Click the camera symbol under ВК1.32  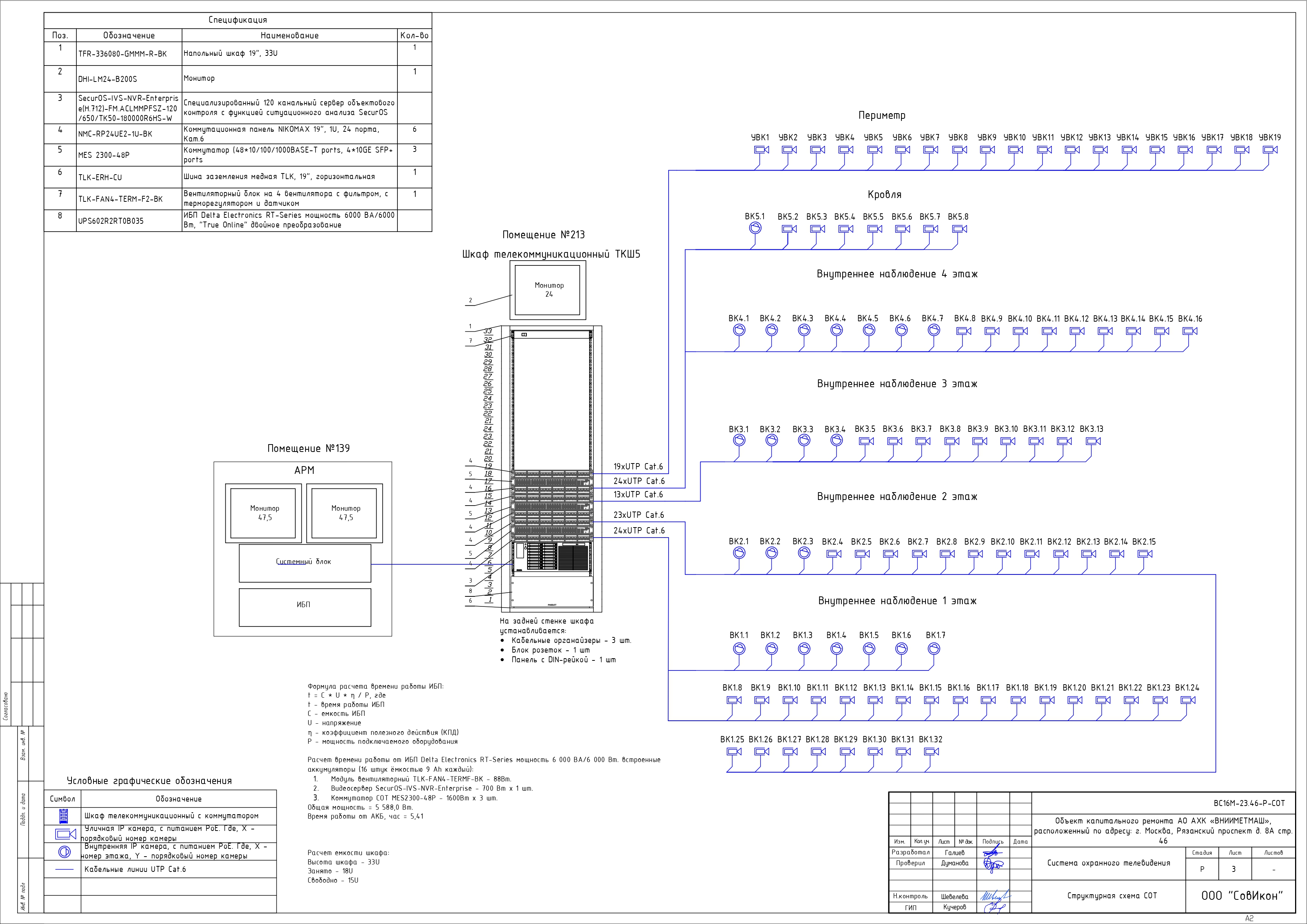pyautogui.click(x=931, y=752)
